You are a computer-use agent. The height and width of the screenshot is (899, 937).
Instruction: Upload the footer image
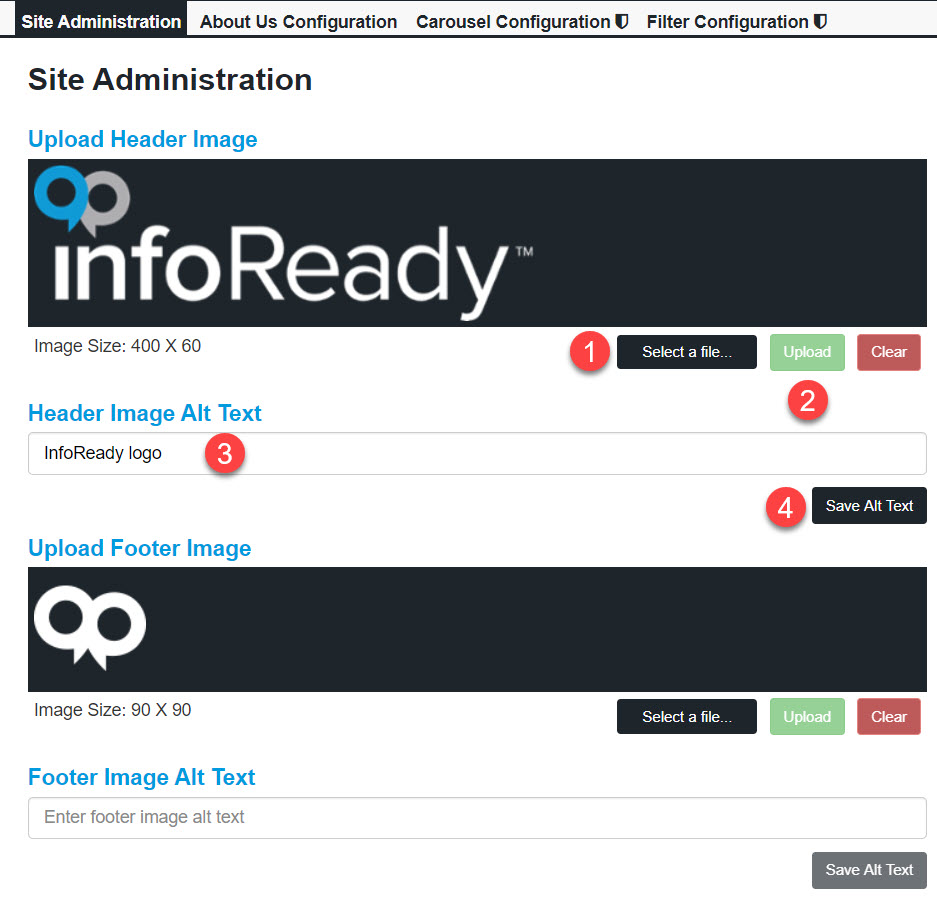pos(807,717)
